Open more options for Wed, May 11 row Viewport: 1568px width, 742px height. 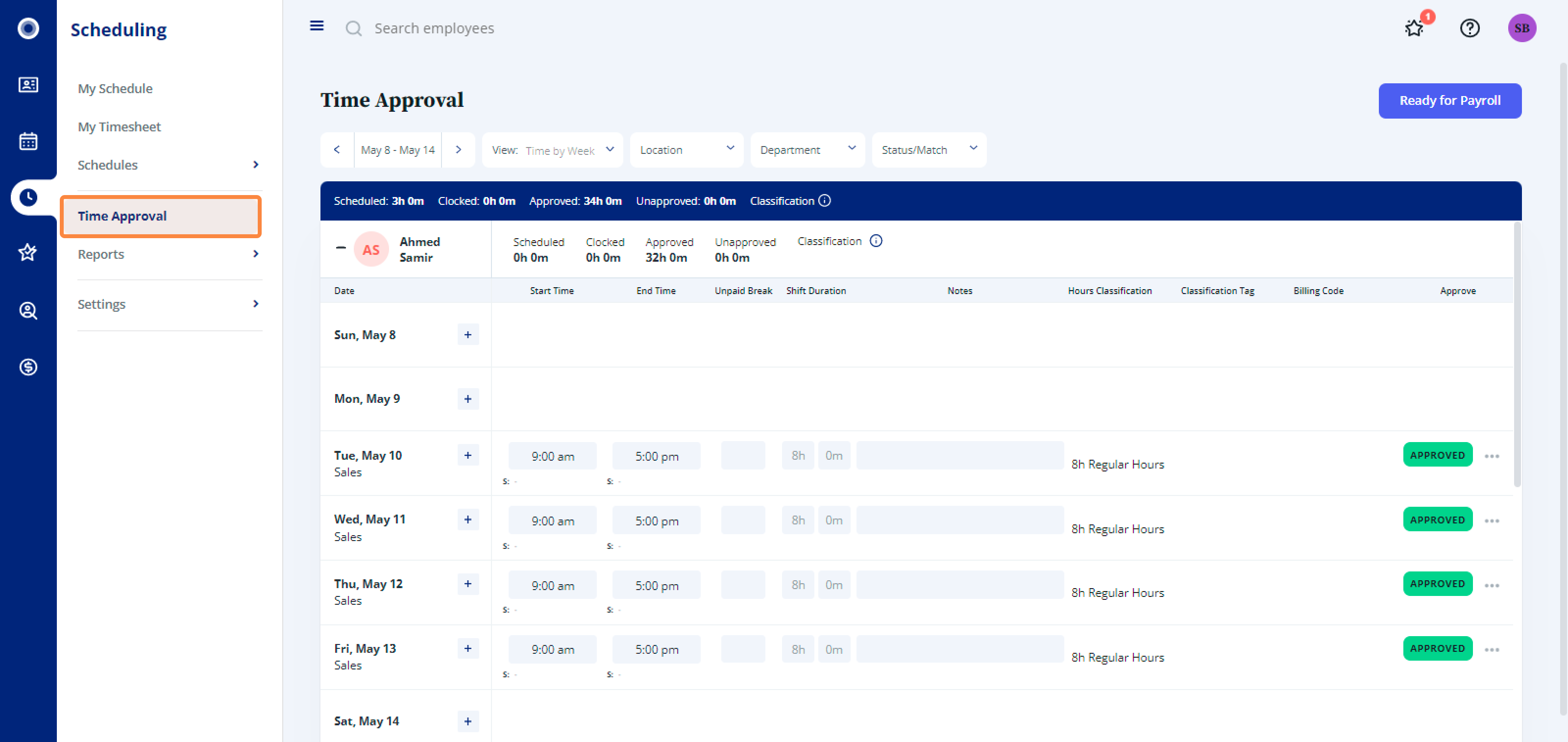[1492, 520]
